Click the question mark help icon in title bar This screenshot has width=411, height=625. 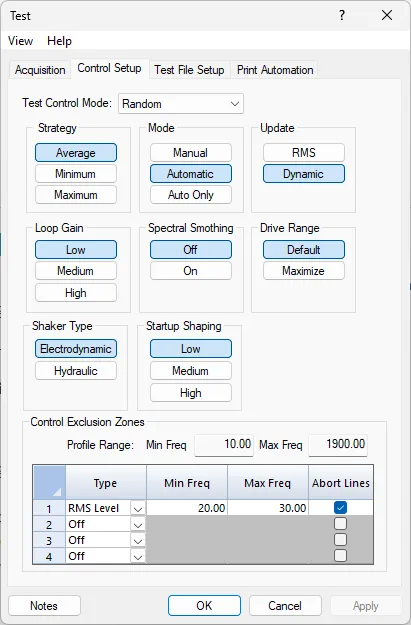(342, 16)
